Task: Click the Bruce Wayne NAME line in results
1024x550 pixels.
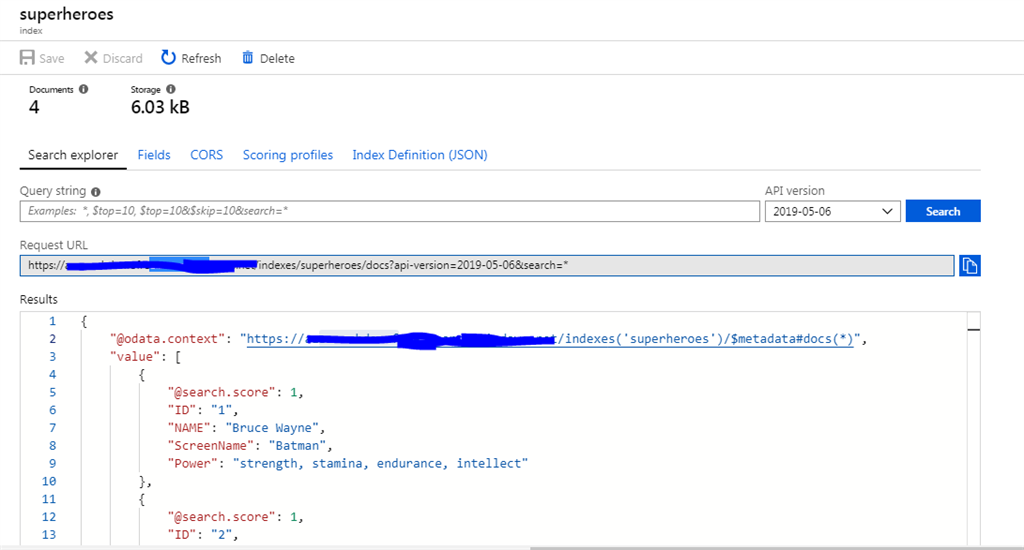Action: coord(245,427)
